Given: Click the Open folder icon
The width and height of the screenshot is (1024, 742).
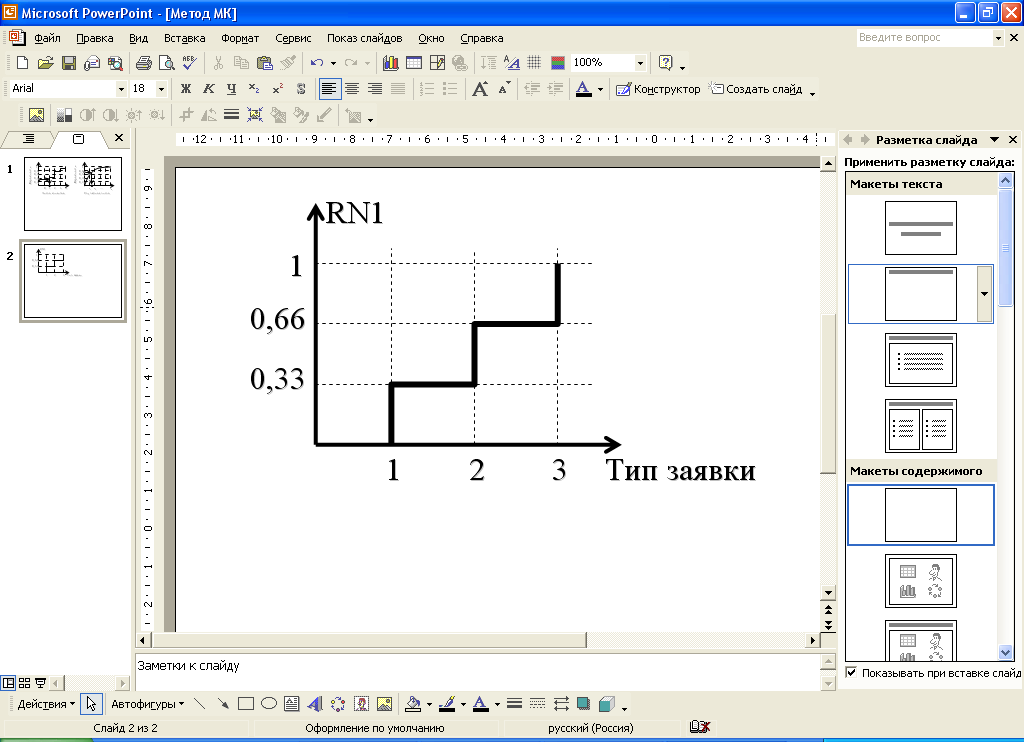Looking at the screenshot, I should tap(45, 63).
